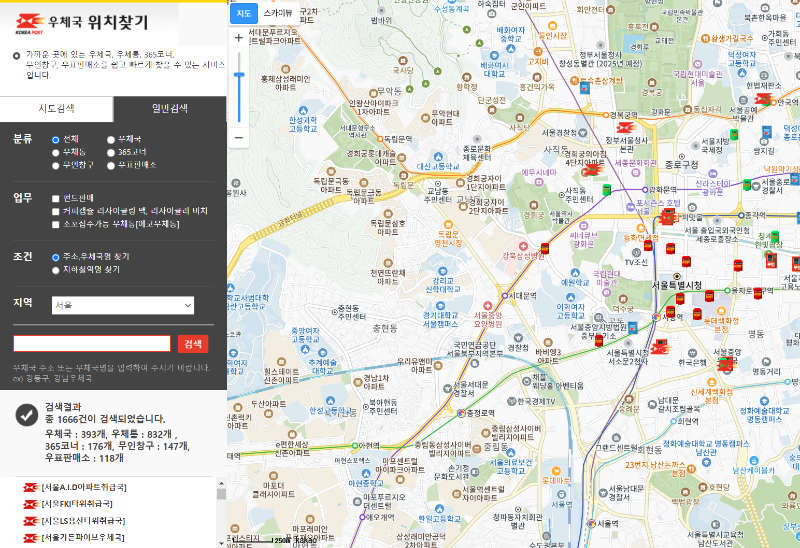Click the results list scroll-down arrow

point(221,543)
